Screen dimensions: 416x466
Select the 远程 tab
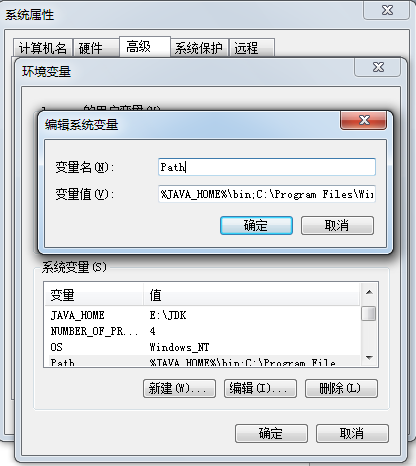click(252, 48)
